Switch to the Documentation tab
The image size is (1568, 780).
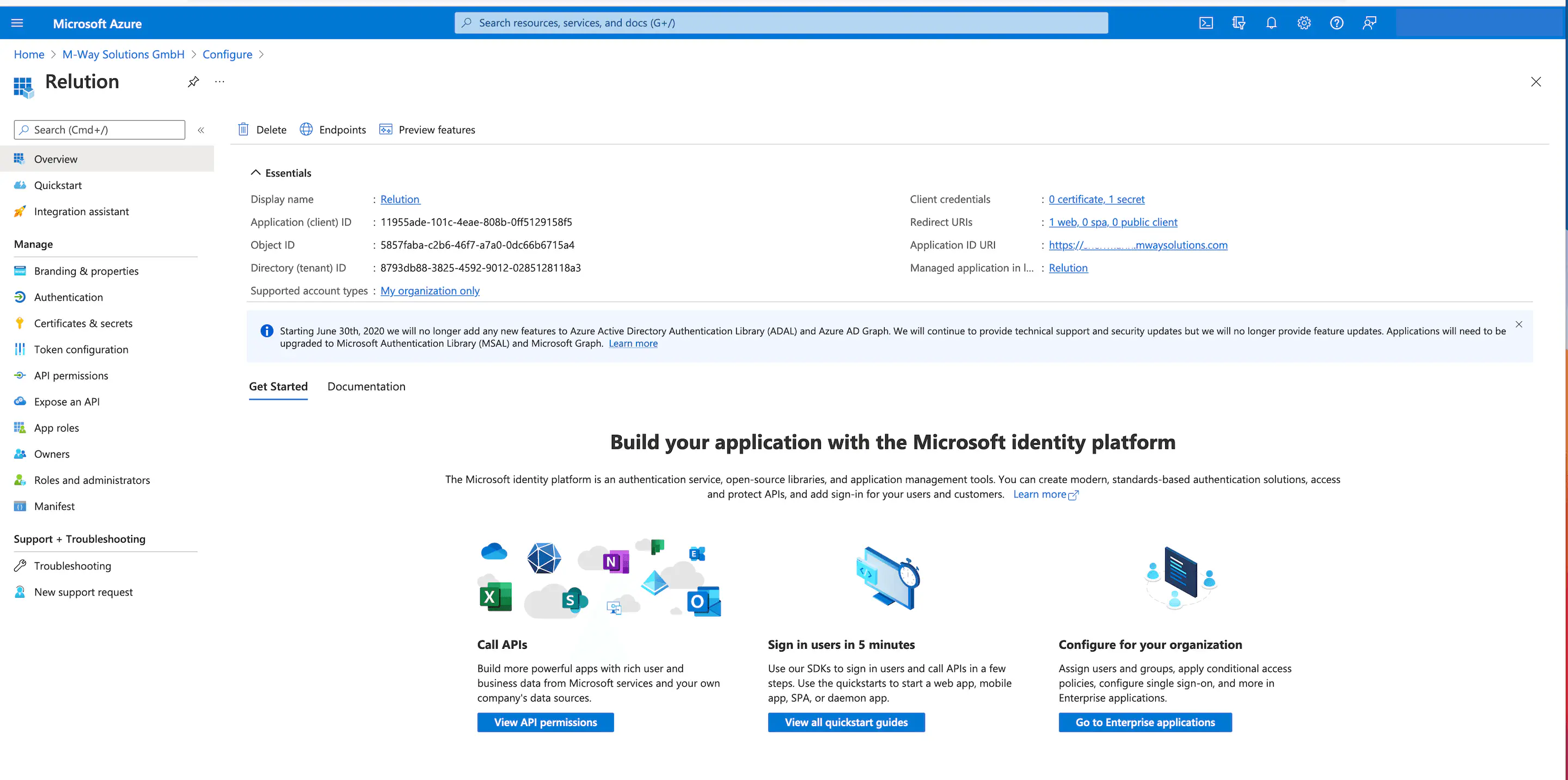(366, 386)
